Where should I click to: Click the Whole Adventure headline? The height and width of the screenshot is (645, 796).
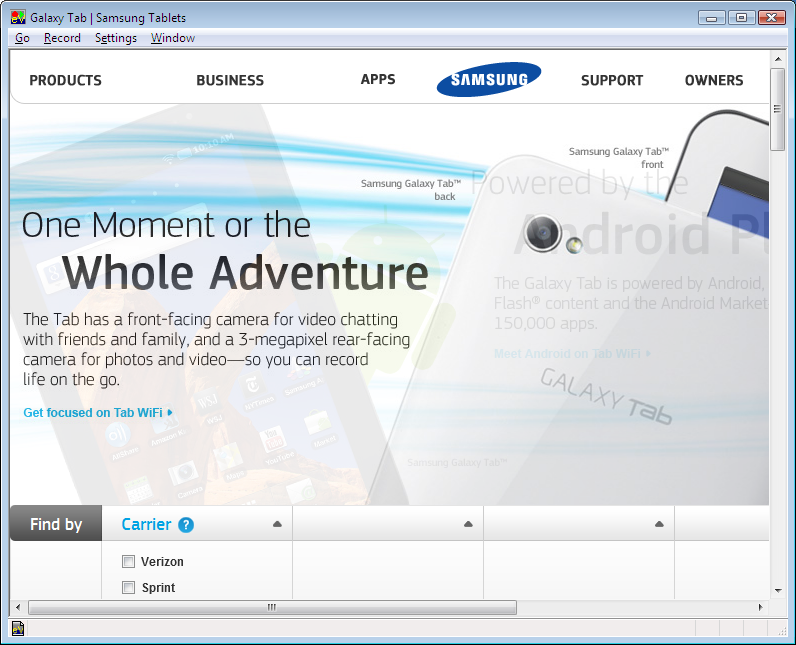245,273
